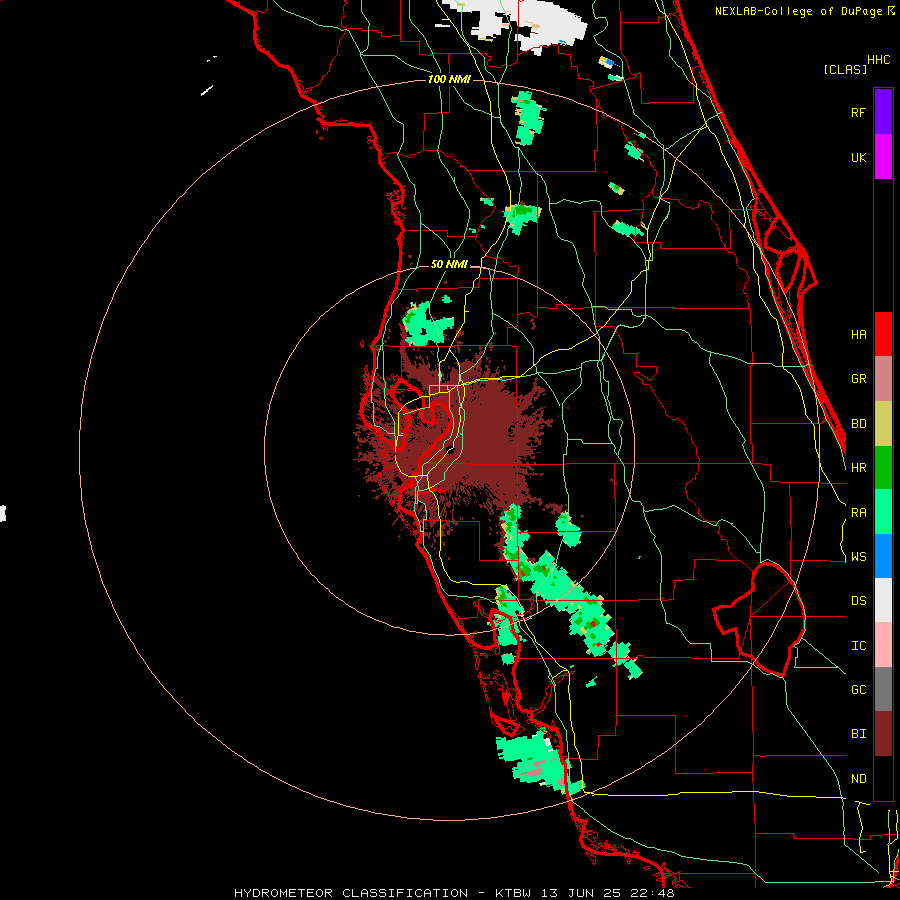Click the WS legend label
Image resolution: width=900 pixels, height=900 pixels.
pyautogui.click(x=858, y=557)
